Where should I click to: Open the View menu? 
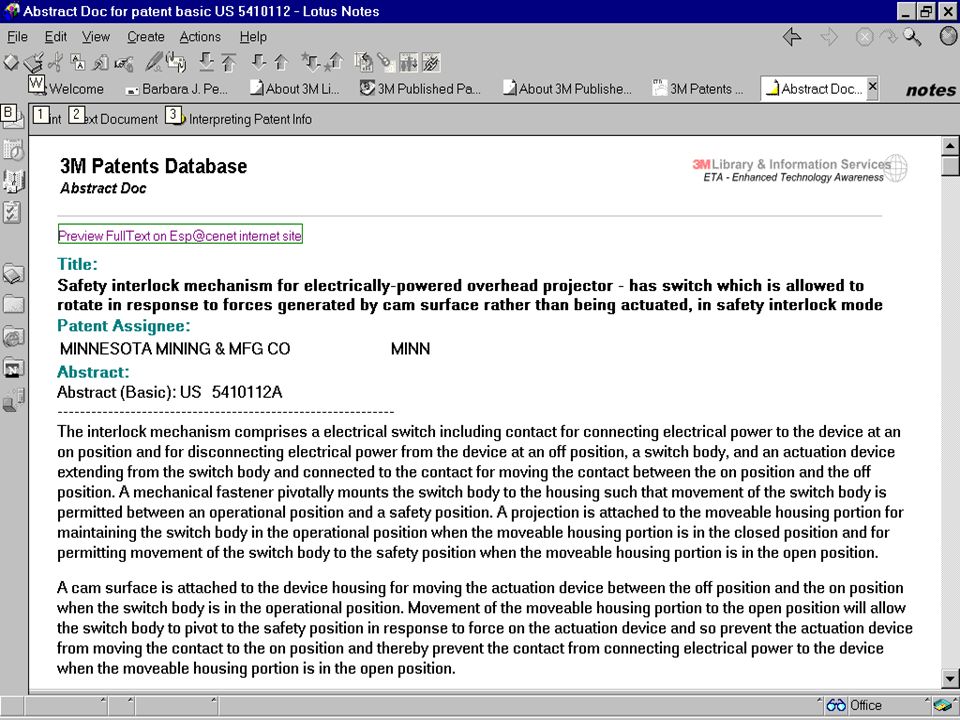[x=96, y=37]
